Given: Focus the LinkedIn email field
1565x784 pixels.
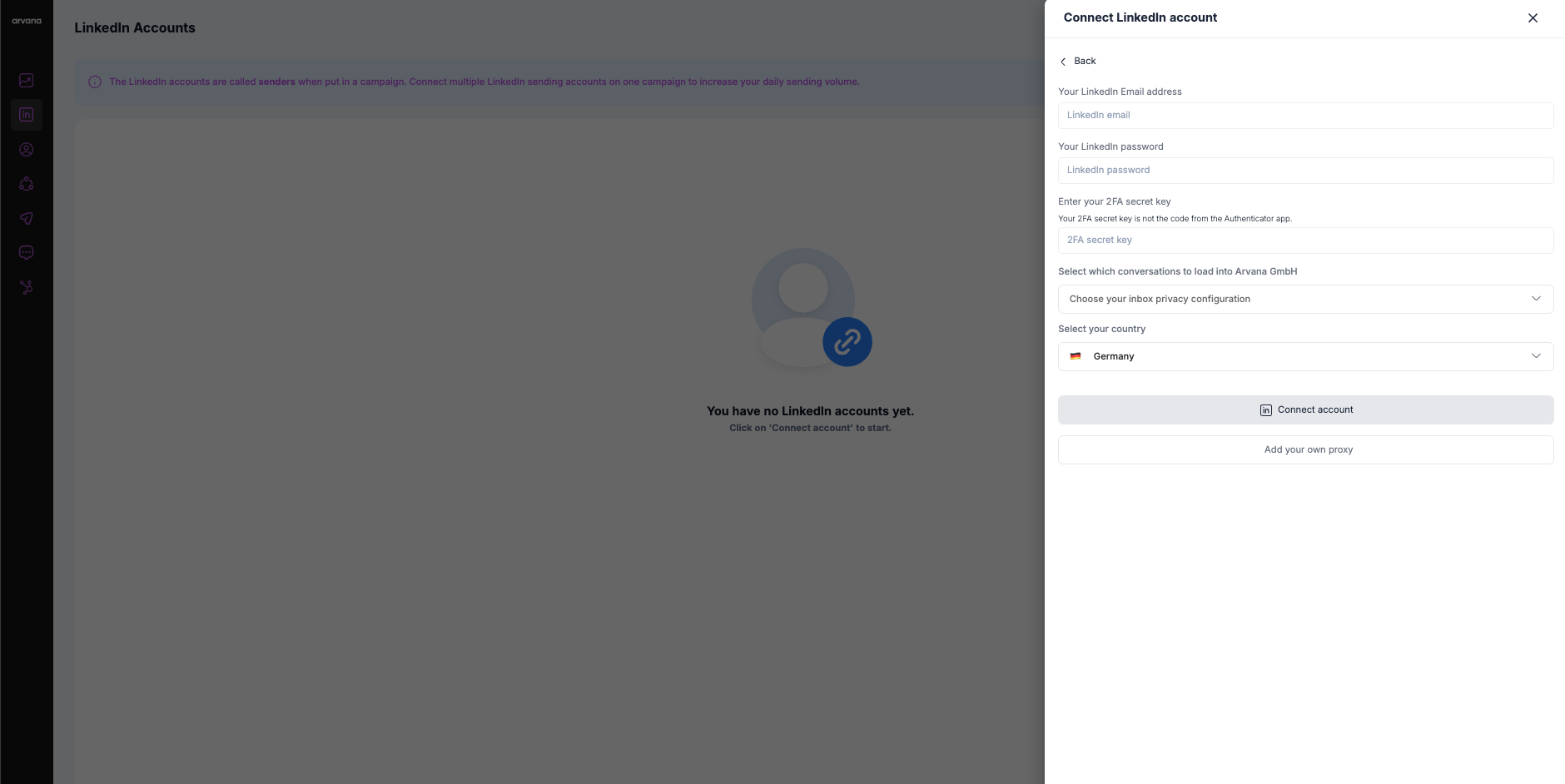Looking at the screenshot, I should tap(1305, 116).
